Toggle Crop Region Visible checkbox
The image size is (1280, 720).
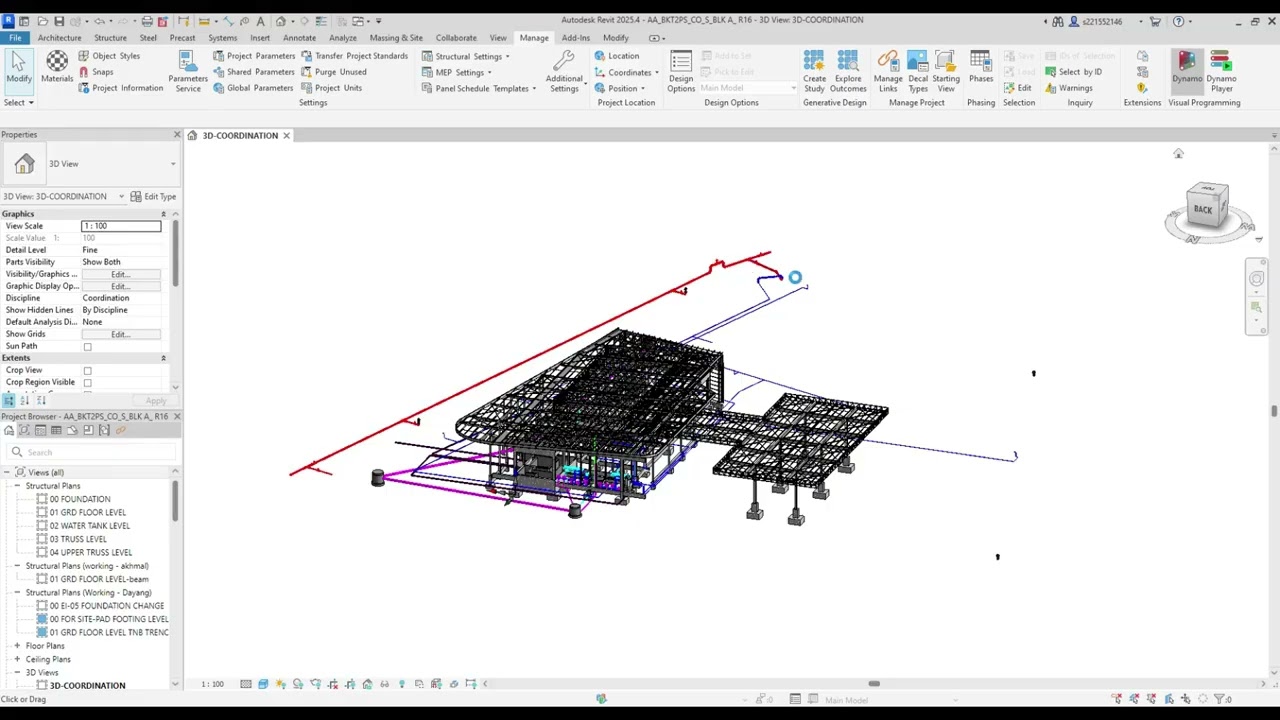87,383
